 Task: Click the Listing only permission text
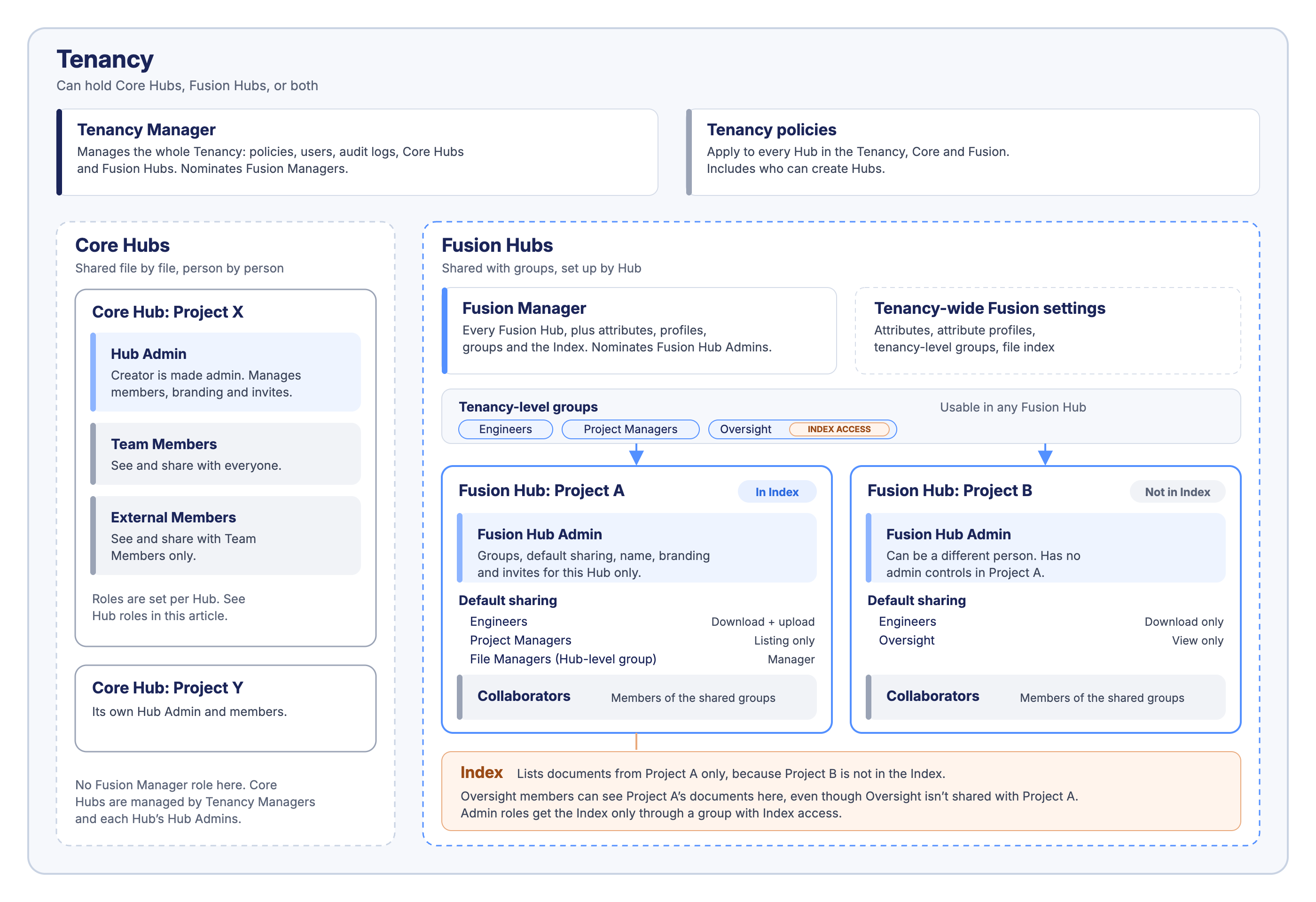pos(783,641)
